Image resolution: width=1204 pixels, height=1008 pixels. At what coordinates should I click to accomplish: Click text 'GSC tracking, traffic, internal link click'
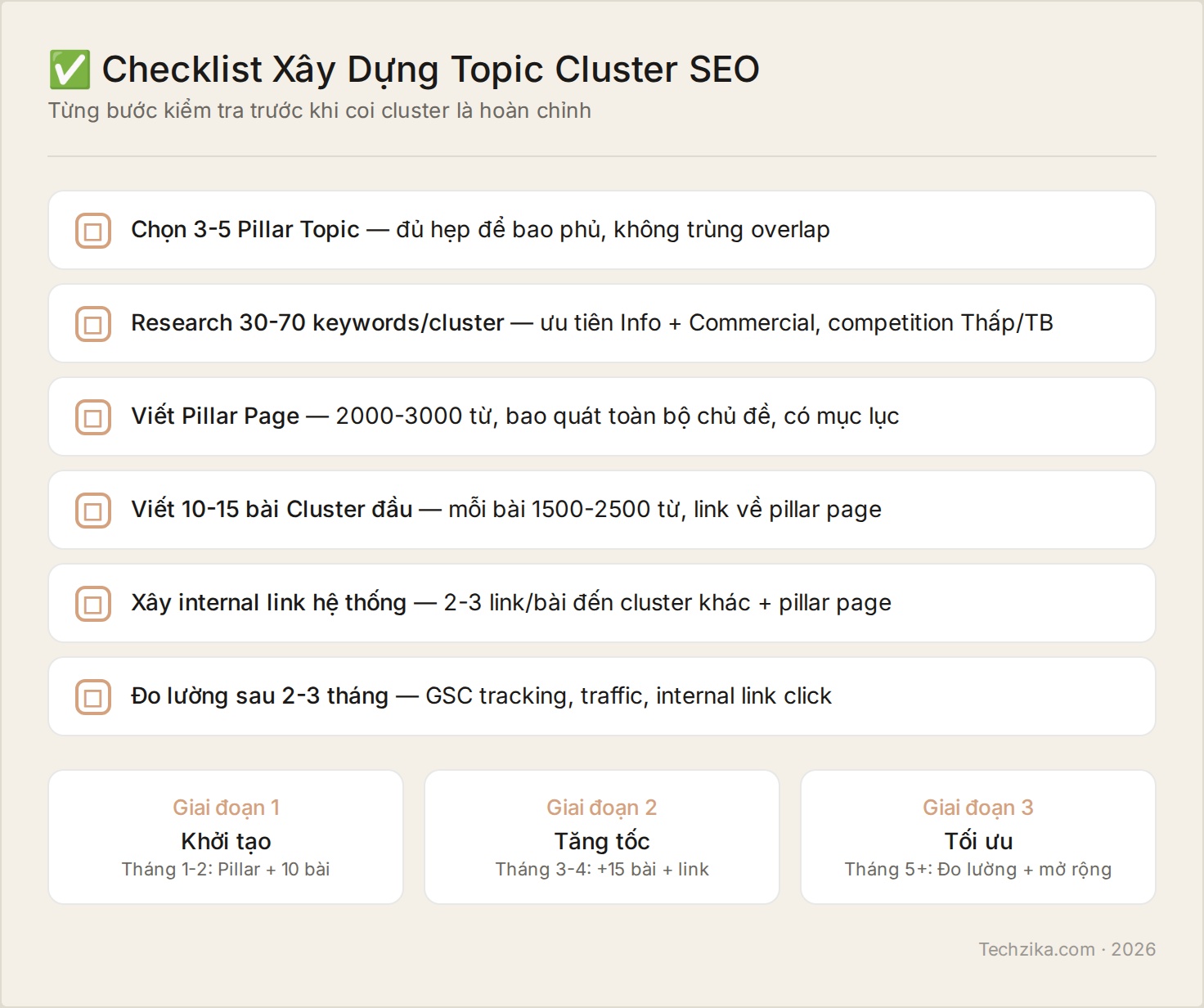(628, 696)
